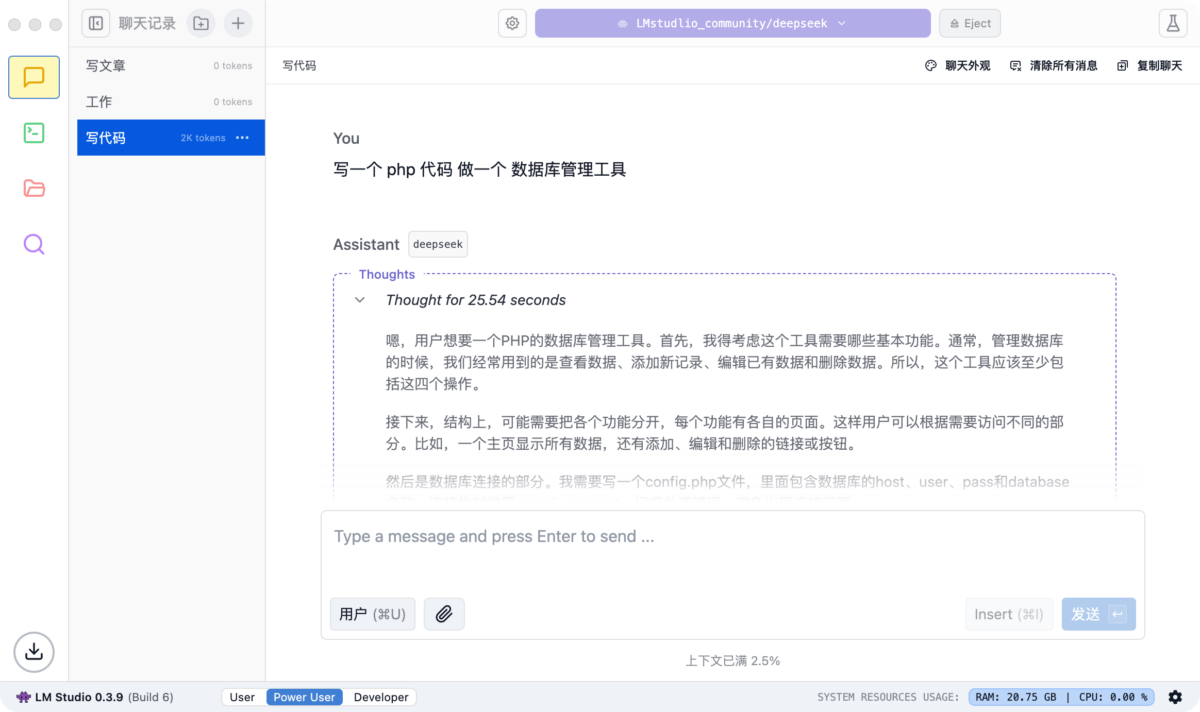Select the 写代码 chat in list
Image resolution: width=1200 pixels, height=712 pixels.
point(171,138)
